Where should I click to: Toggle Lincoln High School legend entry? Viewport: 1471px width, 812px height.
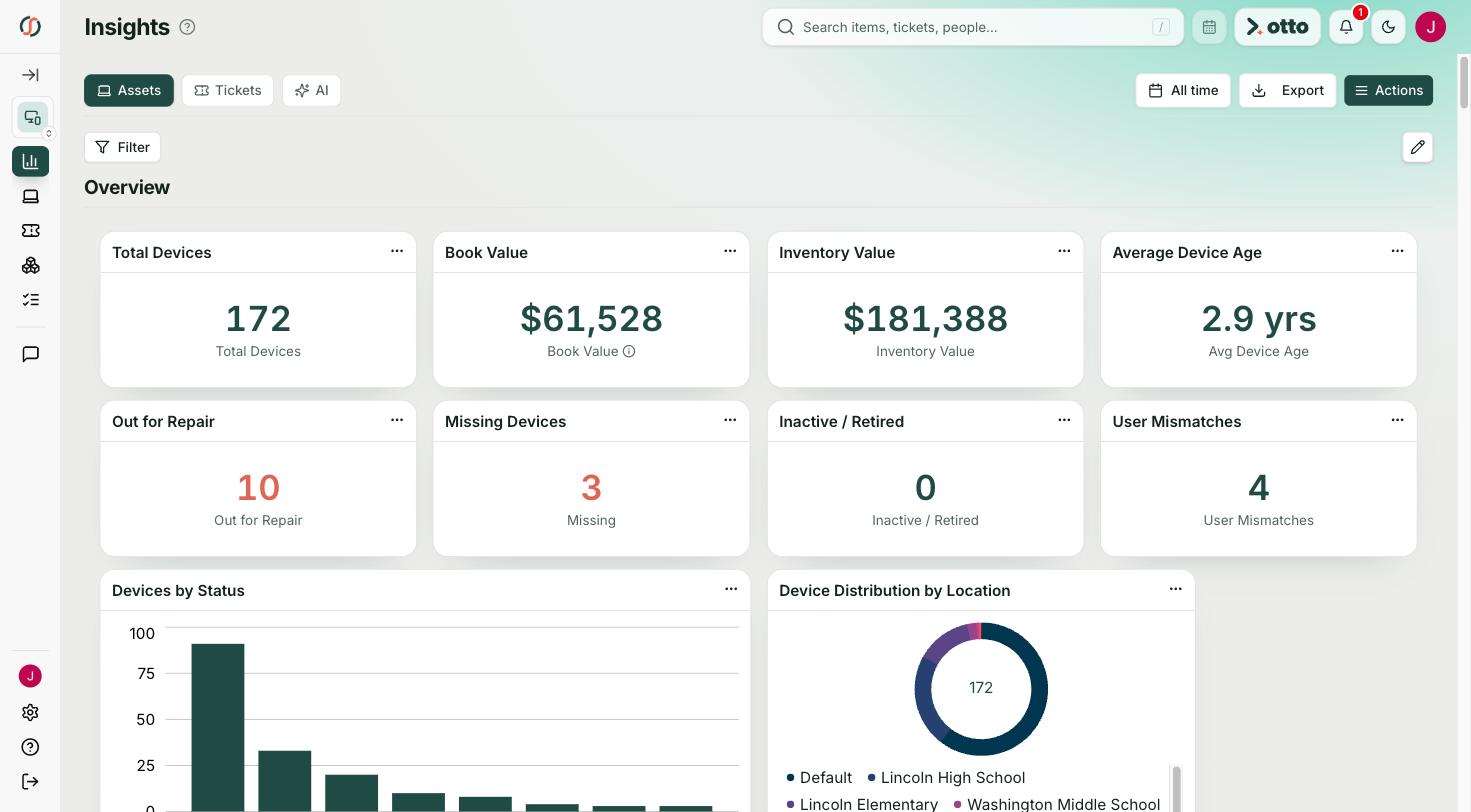click(x=946, y=777)
